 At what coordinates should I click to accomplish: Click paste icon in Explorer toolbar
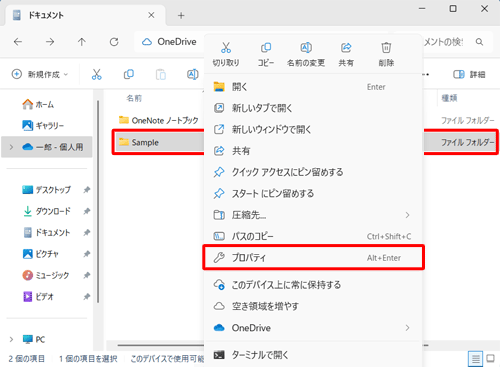161,74
